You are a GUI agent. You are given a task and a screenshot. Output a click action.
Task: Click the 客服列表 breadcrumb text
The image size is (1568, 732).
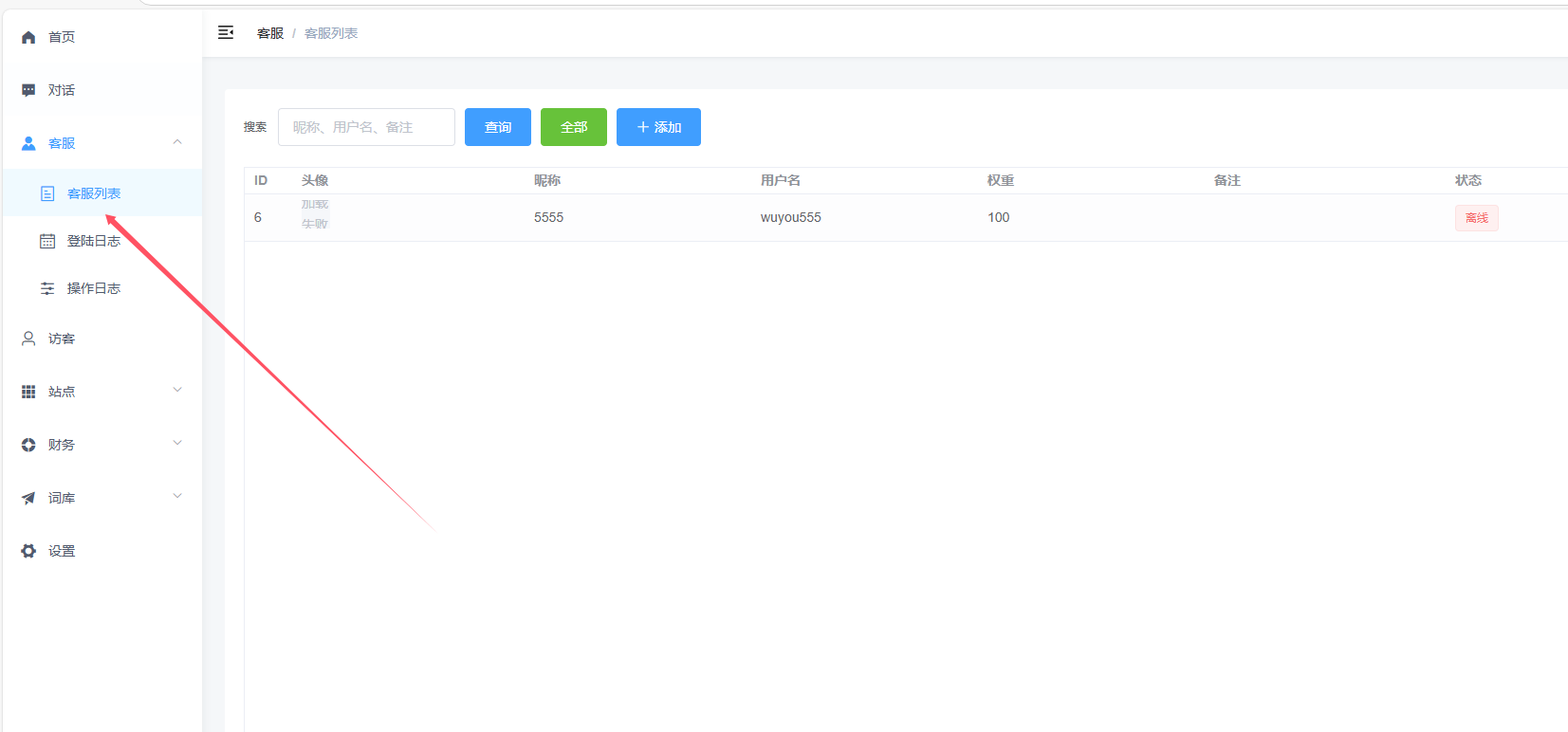331,33
